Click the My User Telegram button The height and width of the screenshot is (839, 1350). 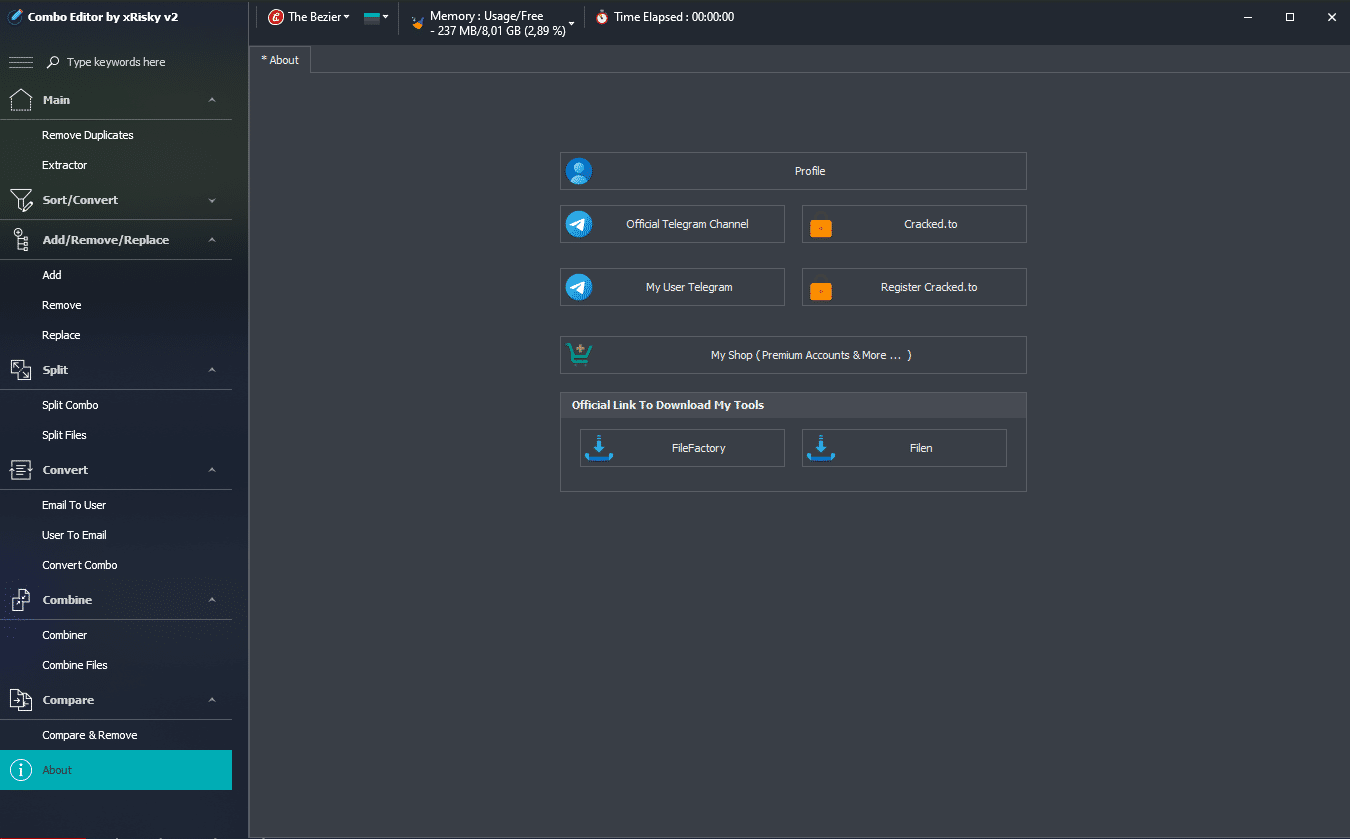pyautogui.click(x=672, y=287)
